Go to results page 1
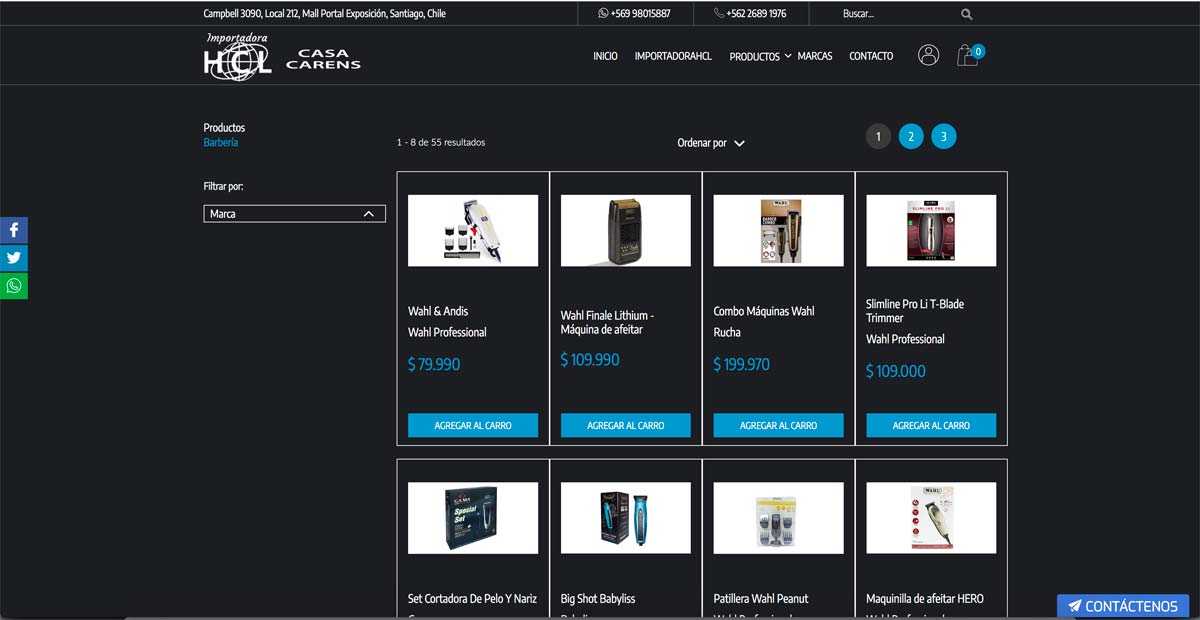 (x=878, y=136)
